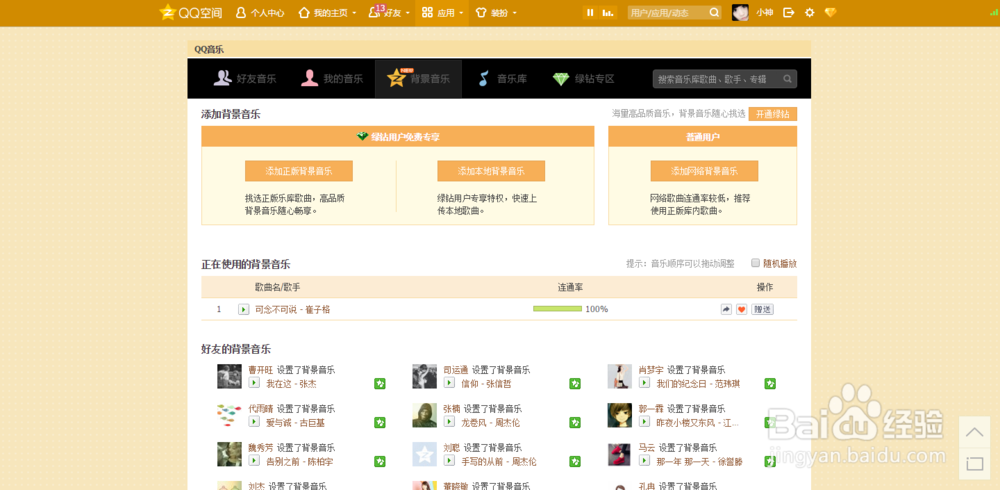Image resolution: width=1000 pixels, height=490 pixels.
Task: Play 龙卷风 - 周杰伦
Action: [x=449, y=422]
